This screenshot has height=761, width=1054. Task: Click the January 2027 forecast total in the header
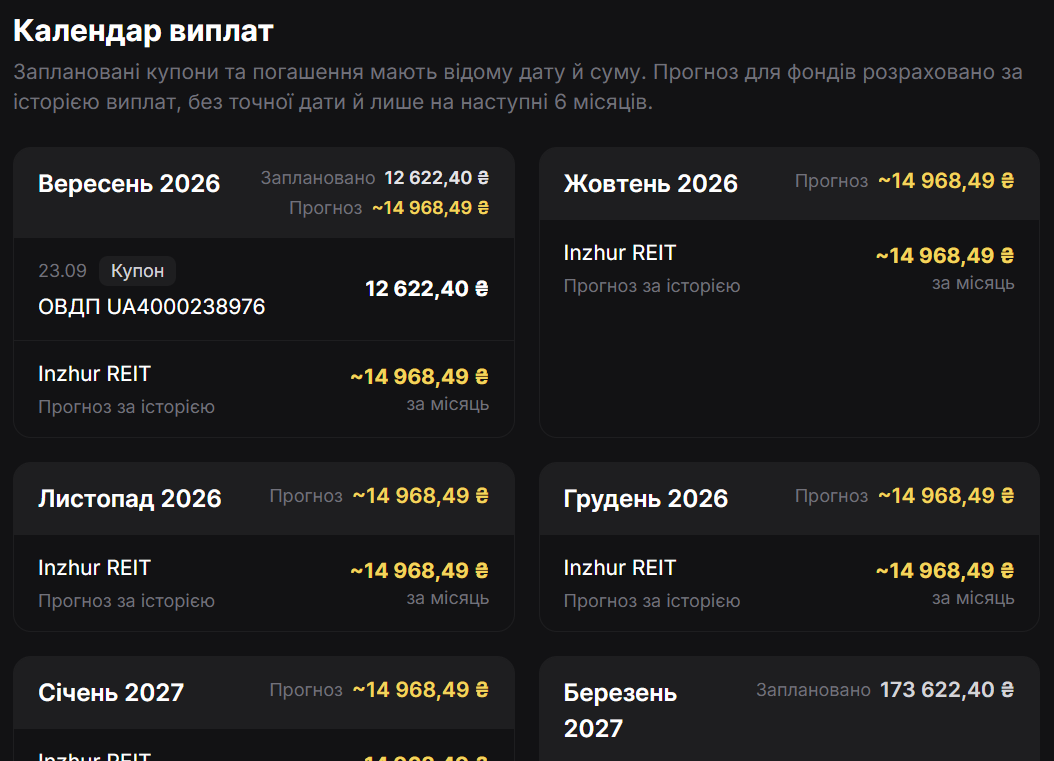click(x=421, y=690)
